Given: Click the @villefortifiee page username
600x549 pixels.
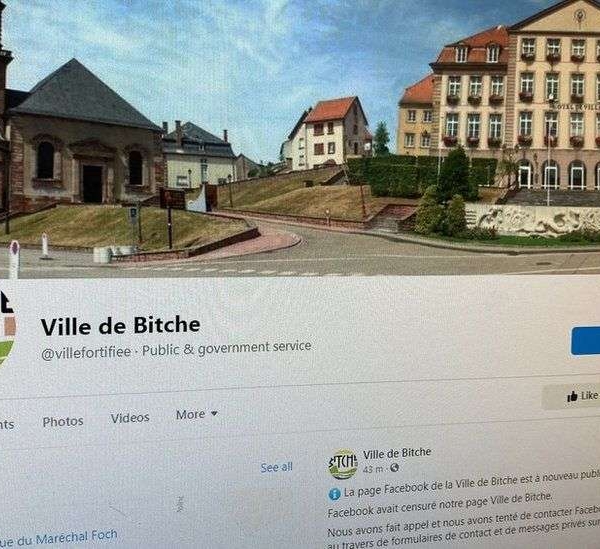Looking at the screenshot, I should [x=86, y=352].
